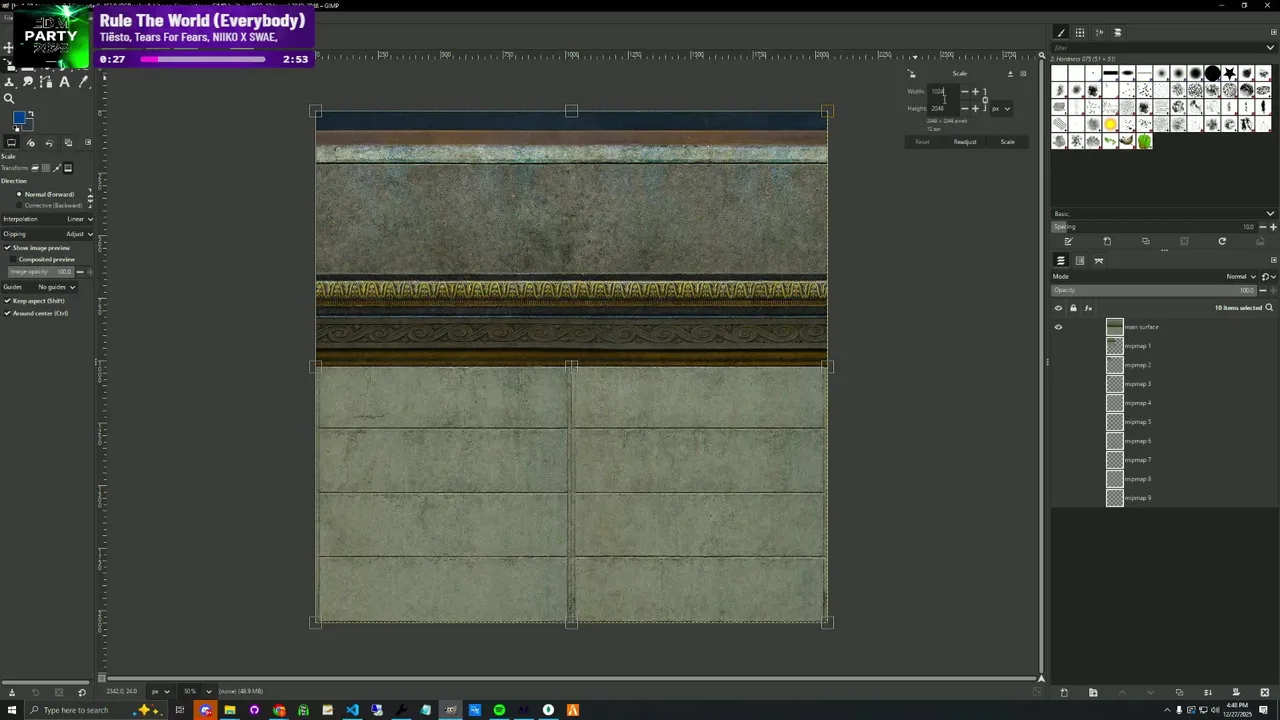The height and width of the screenshot is (720, 1280).
Task: Select the yellow sparks brush thumbnail
Action: click(1110, 124)
